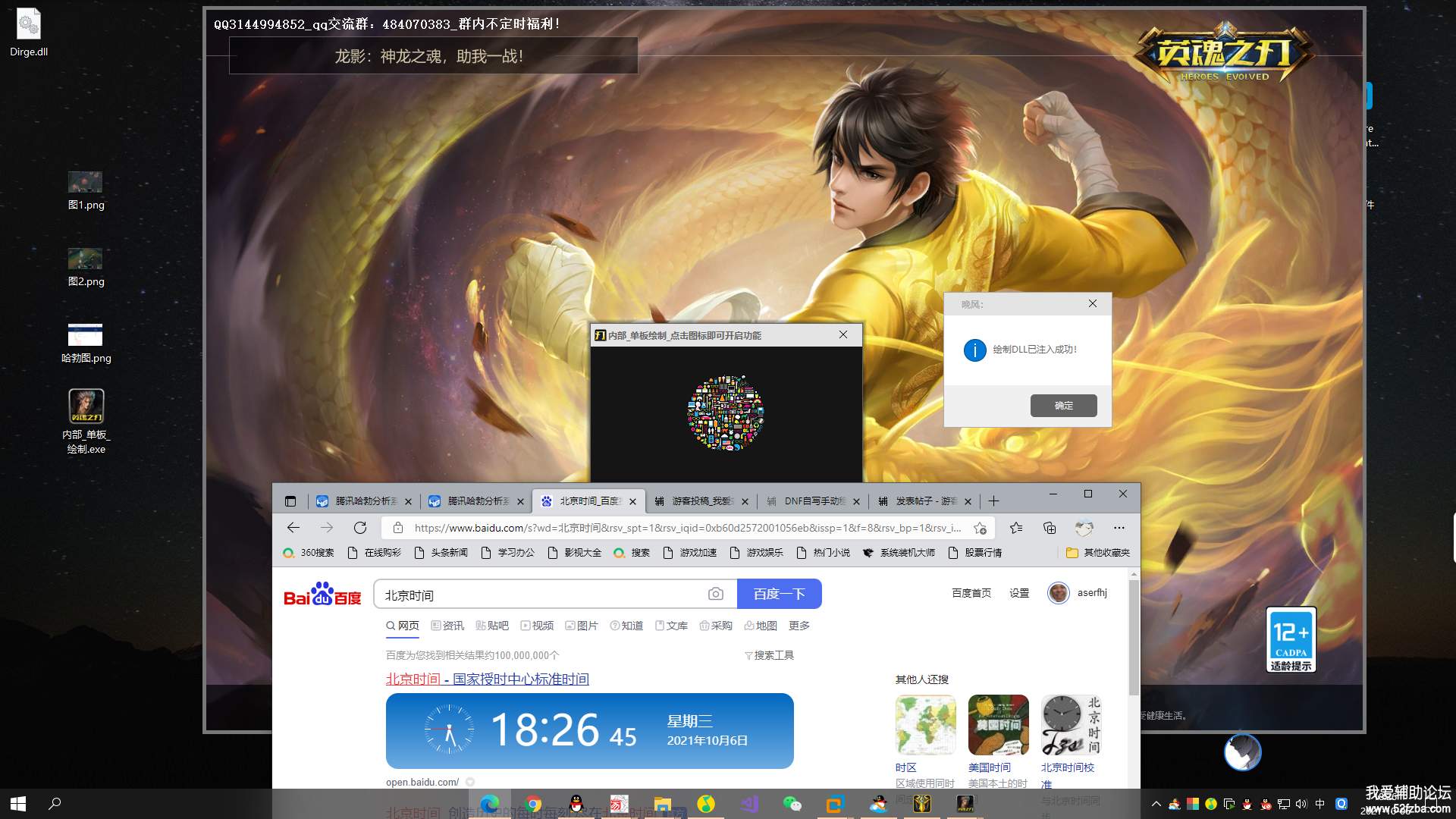The height and width of the screenshot is (819, 1456).
Task: Click the URL in the Edge address bar
Action: pos(687,528)
